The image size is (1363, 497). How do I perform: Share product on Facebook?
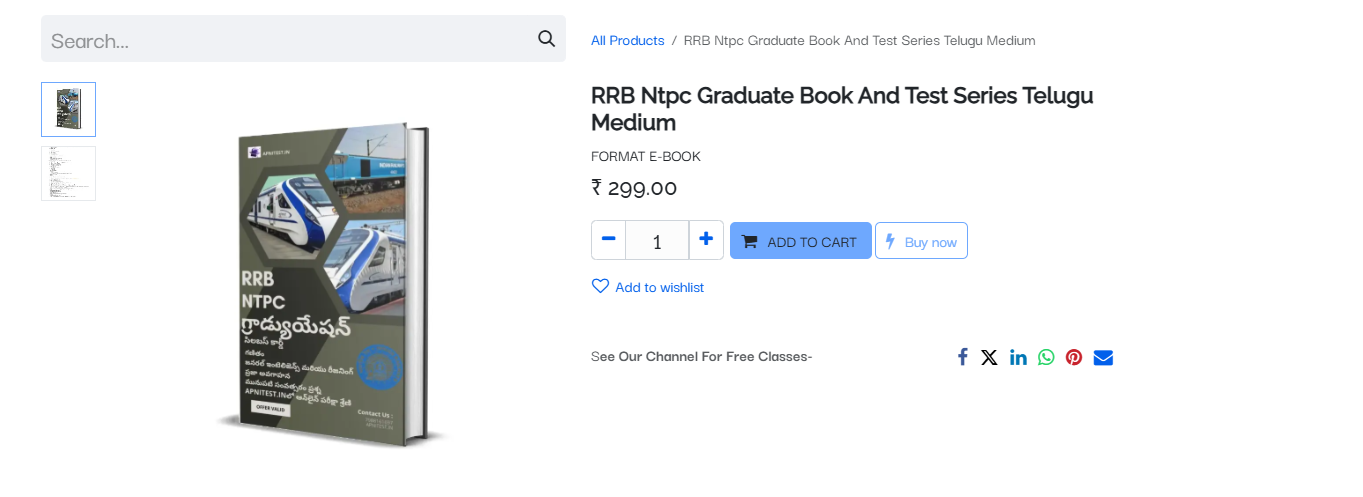(962, 357)
